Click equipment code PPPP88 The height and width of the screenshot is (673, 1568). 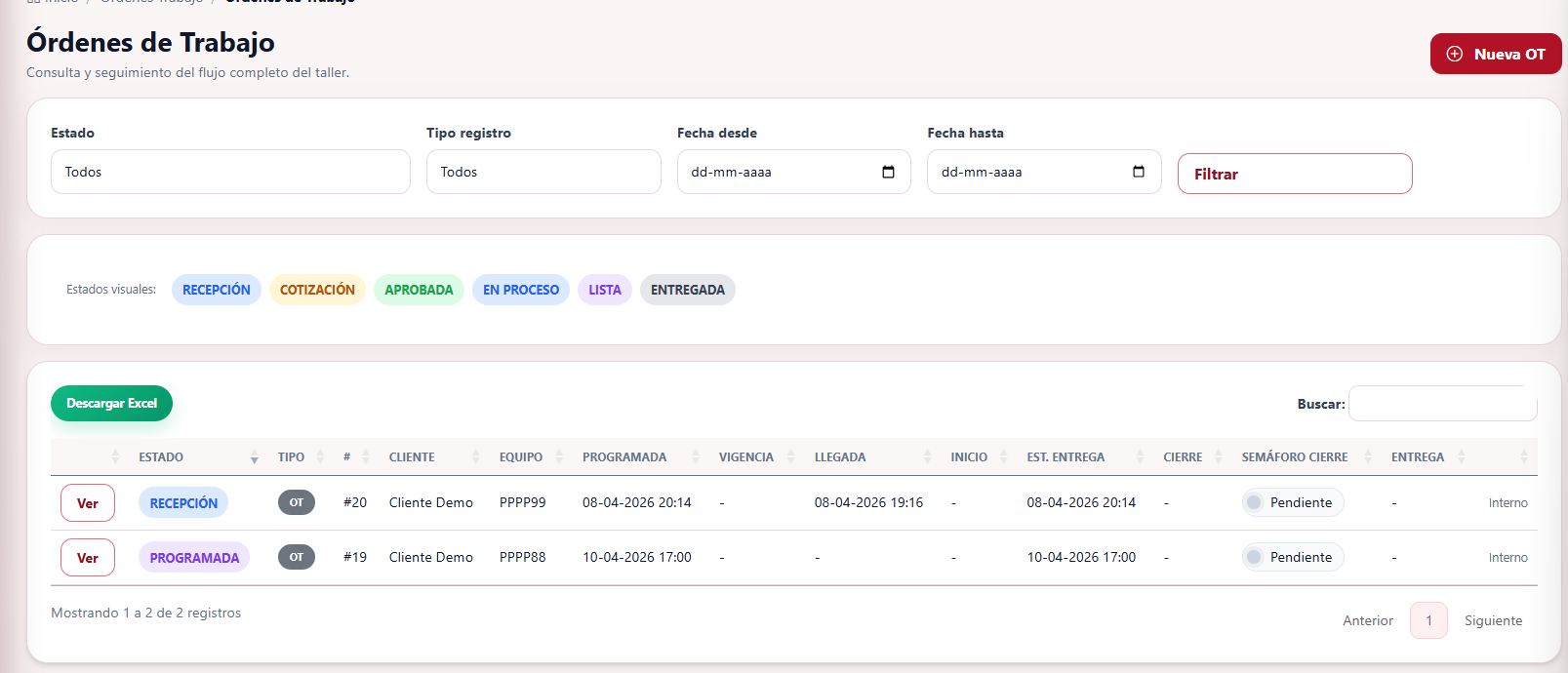point(523,557)
